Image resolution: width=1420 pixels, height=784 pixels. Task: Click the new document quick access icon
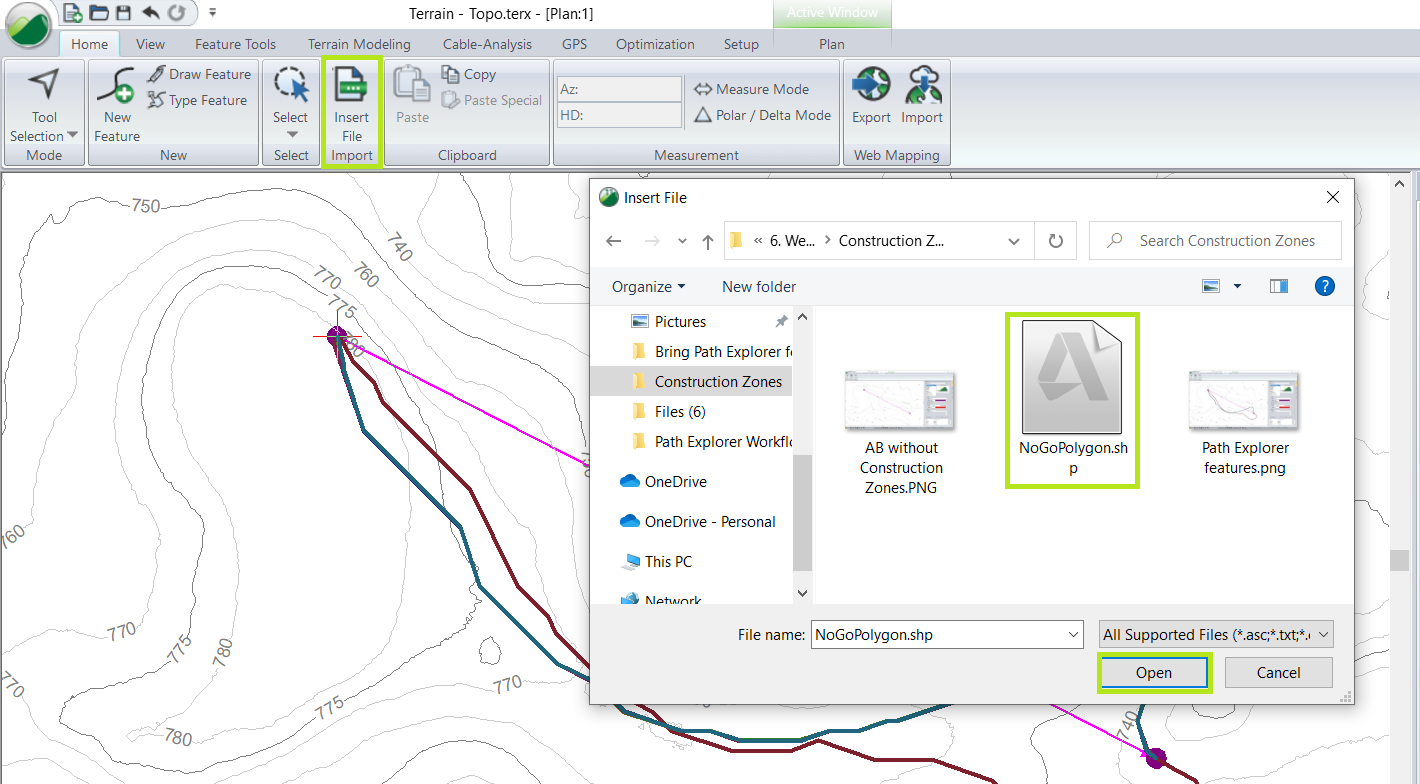73,13
